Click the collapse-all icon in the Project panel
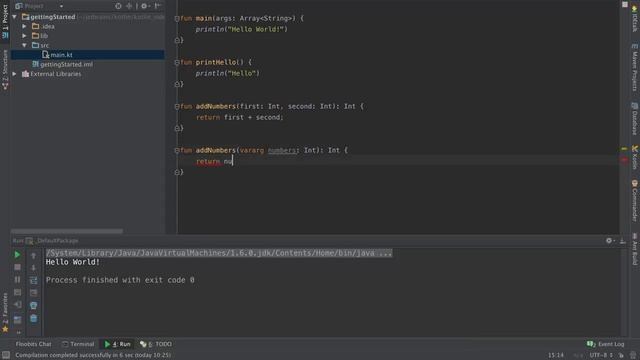 tap(129, 6)
